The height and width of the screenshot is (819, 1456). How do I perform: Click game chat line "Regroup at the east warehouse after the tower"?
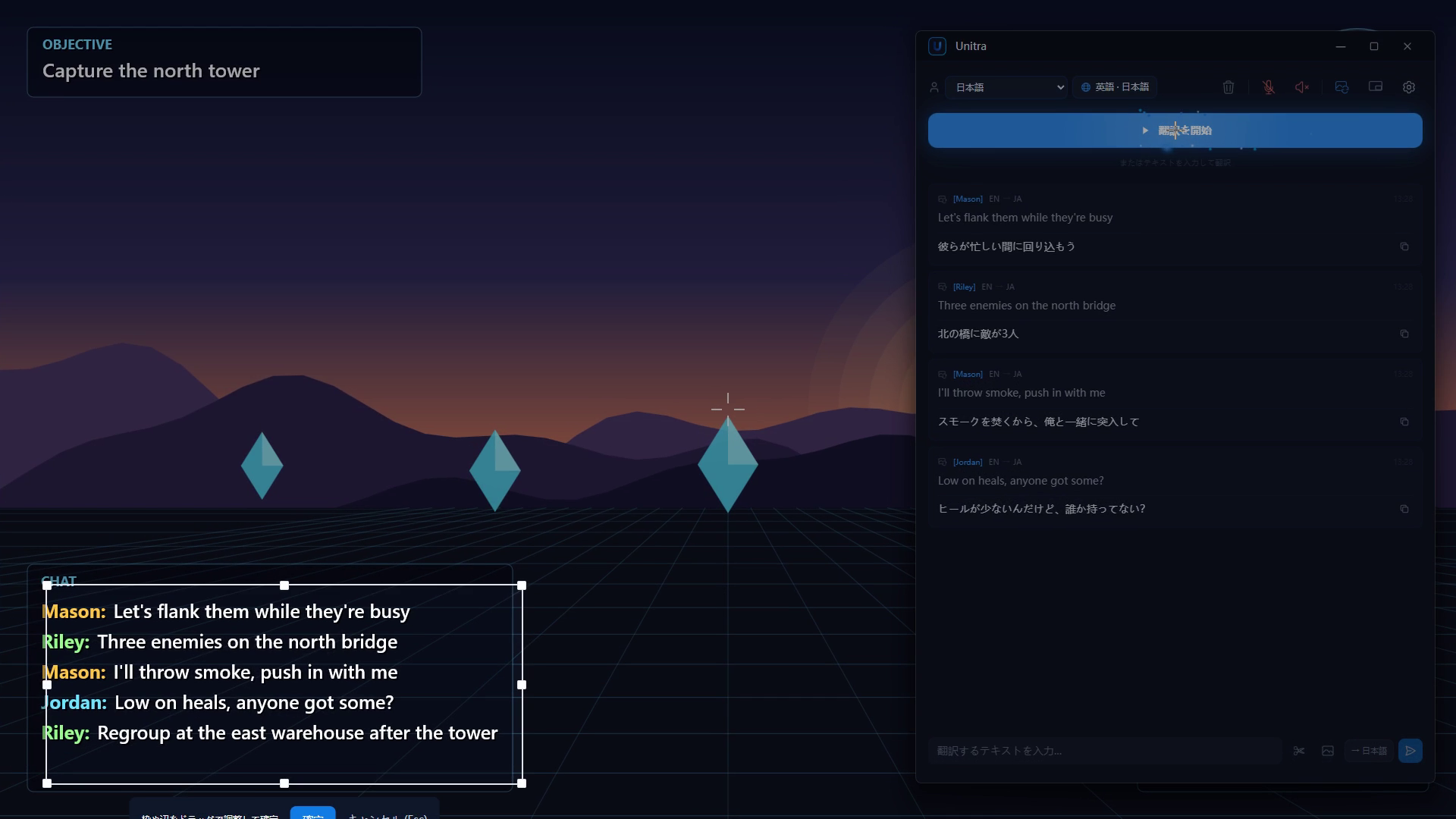click(297, 733)
